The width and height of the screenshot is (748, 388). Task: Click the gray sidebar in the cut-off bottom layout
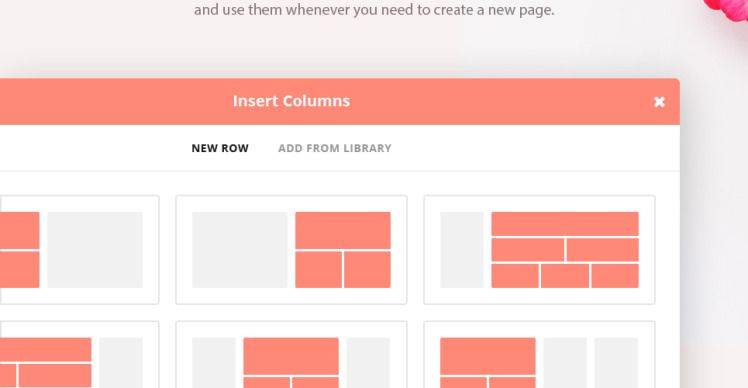click(x=121, y=363)
